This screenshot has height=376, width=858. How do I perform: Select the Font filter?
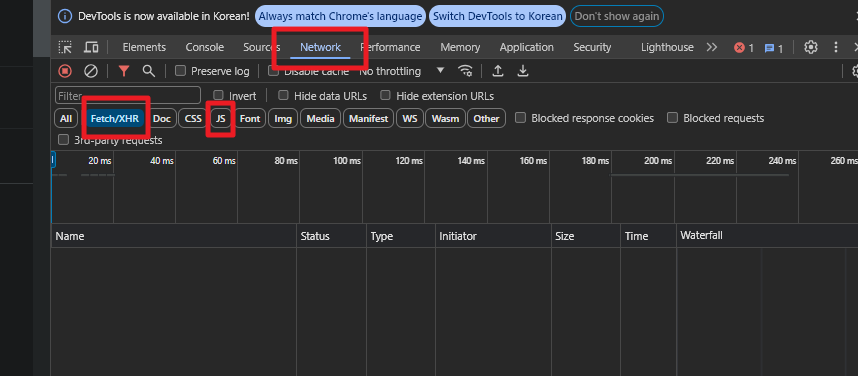click(x=250, y=118)
